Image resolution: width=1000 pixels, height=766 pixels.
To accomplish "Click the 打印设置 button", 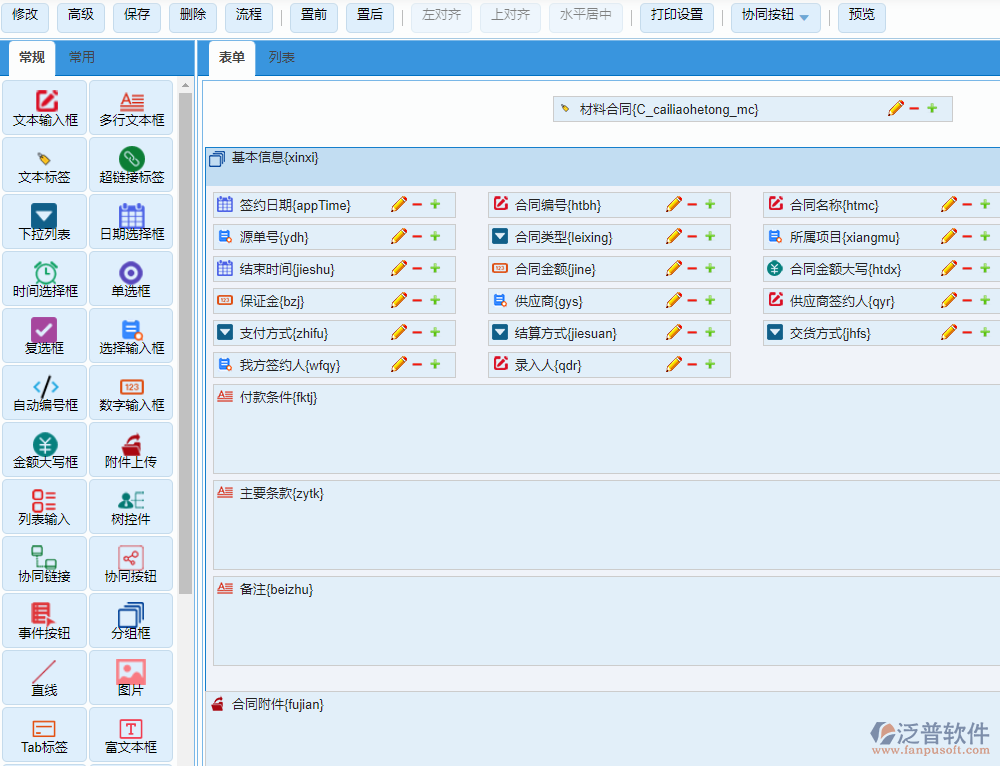I will (x=677, y=15).
